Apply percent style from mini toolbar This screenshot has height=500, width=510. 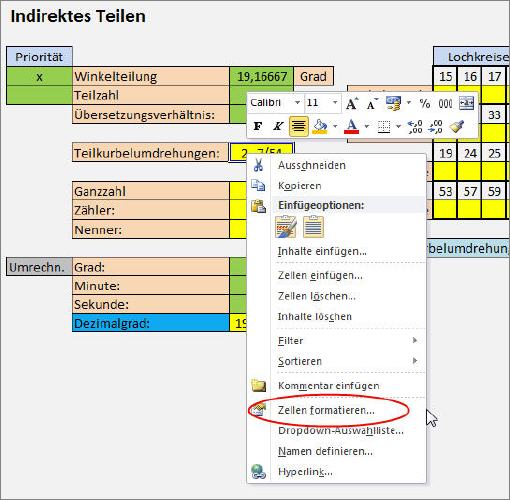tap(425, 103)
